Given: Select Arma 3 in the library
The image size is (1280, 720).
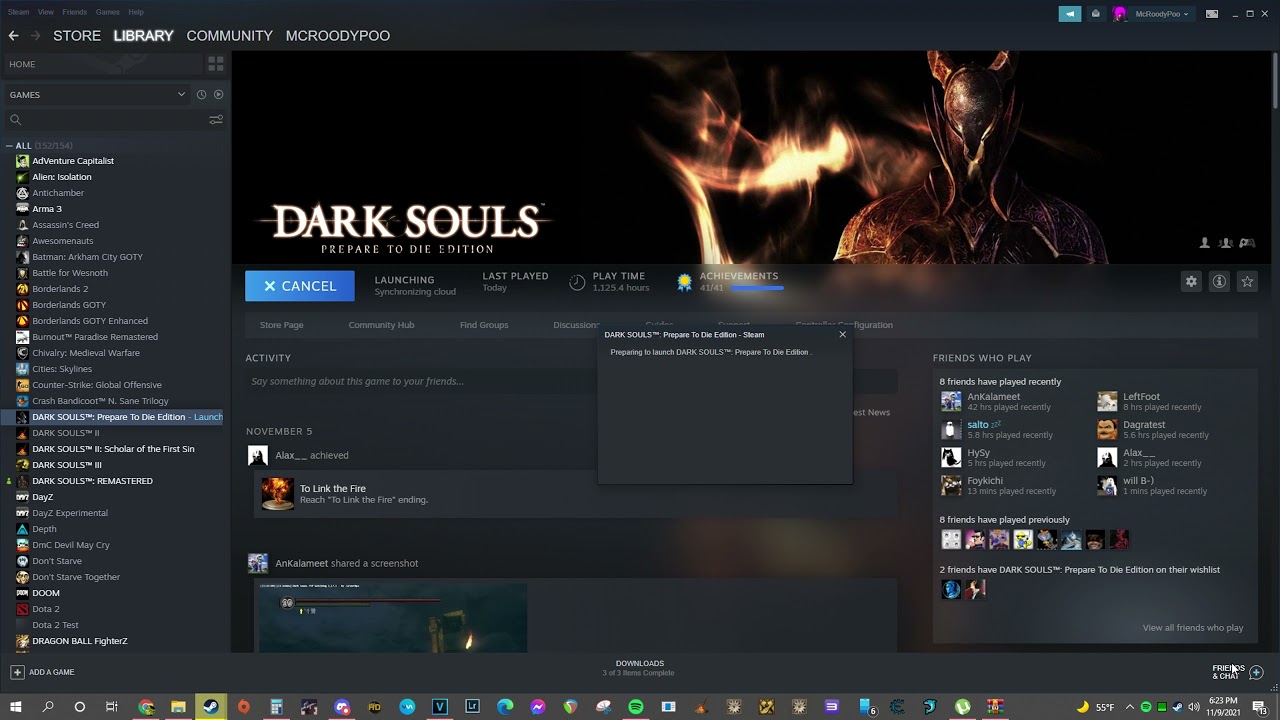Looking at the screenshot, I should (x=47, y=209).
